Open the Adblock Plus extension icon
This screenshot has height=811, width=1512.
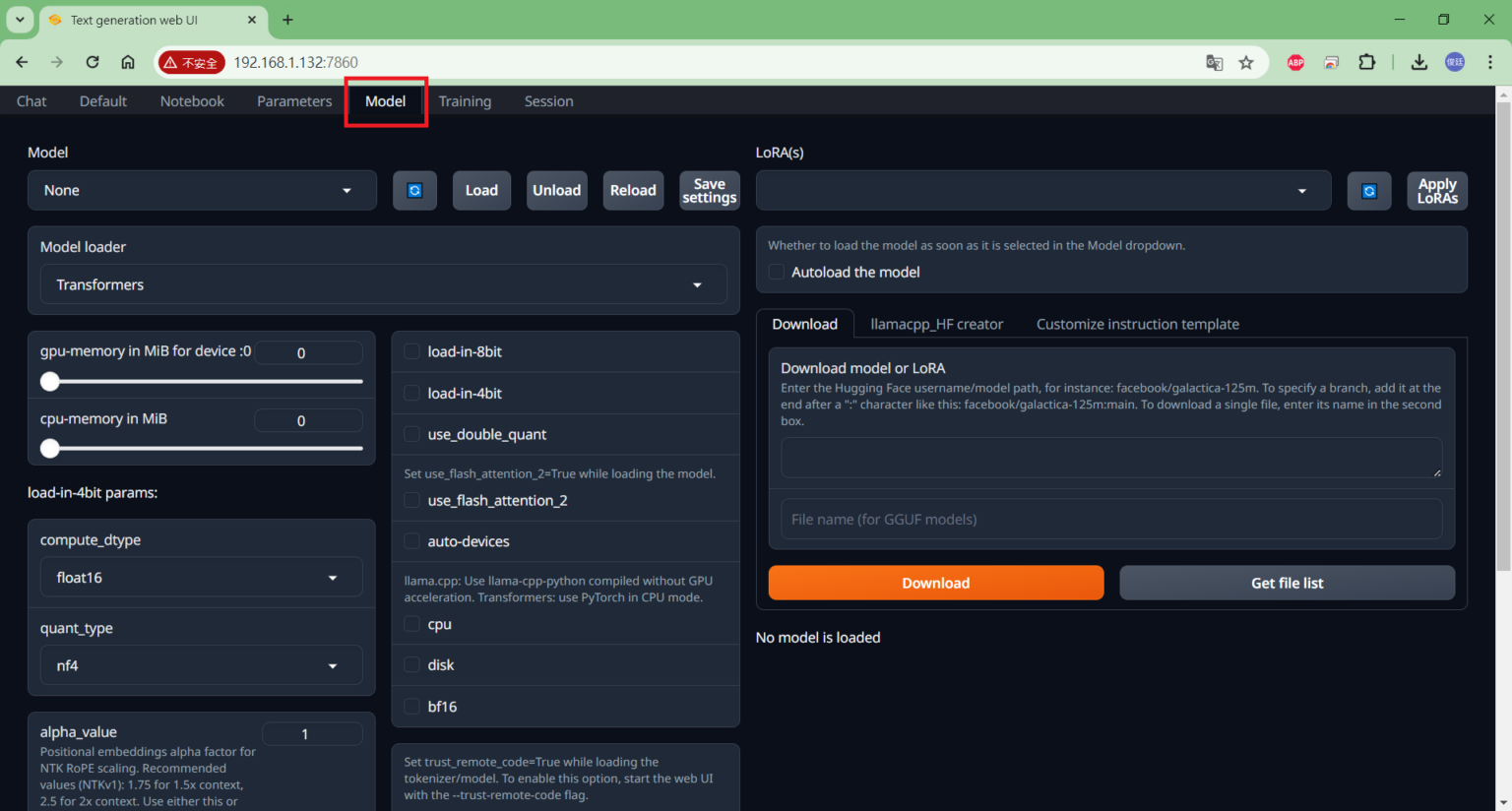(1294, 61)
